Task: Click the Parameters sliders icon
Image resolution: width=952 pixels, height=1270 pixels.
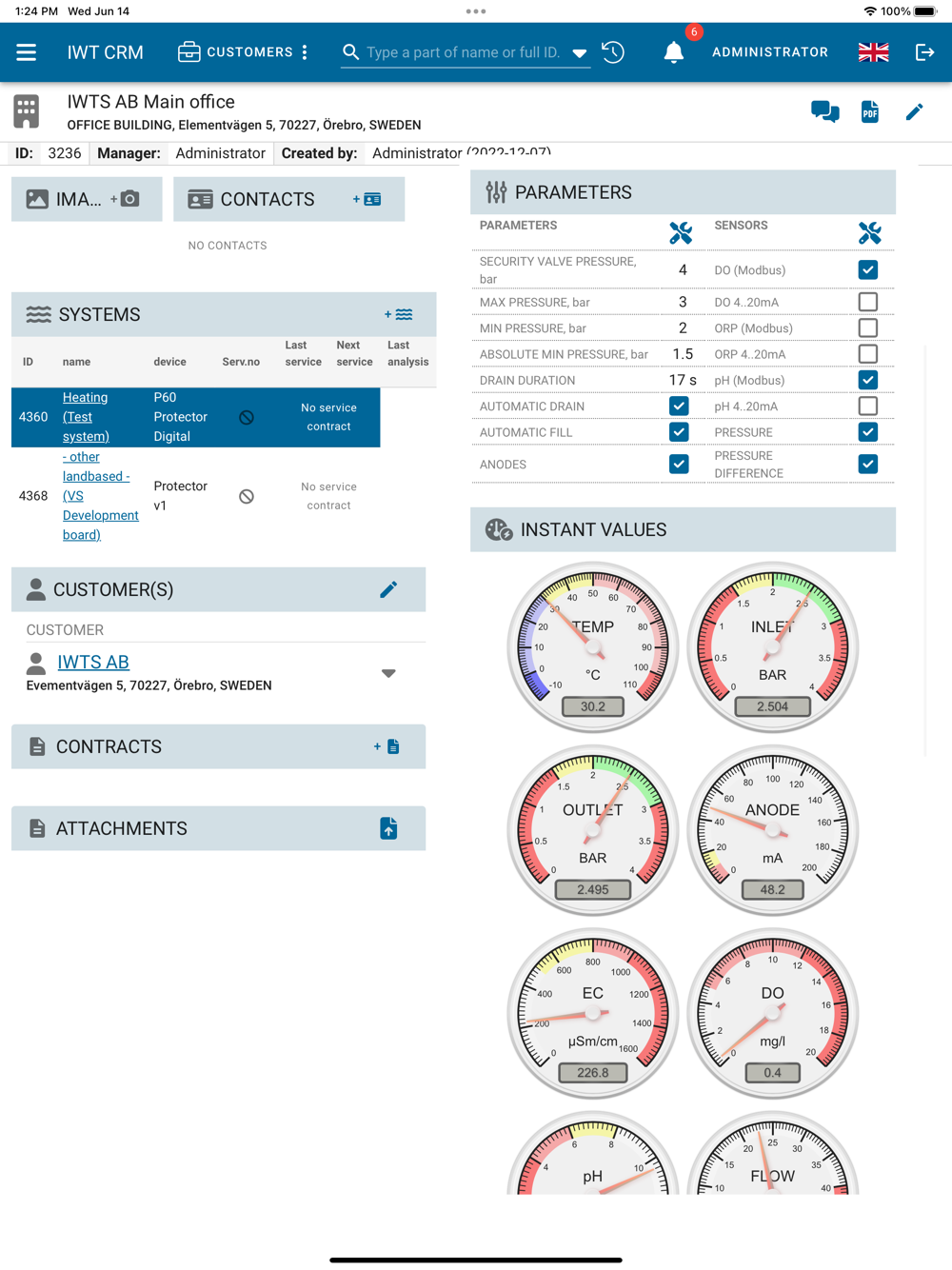Action: (497, 192)
